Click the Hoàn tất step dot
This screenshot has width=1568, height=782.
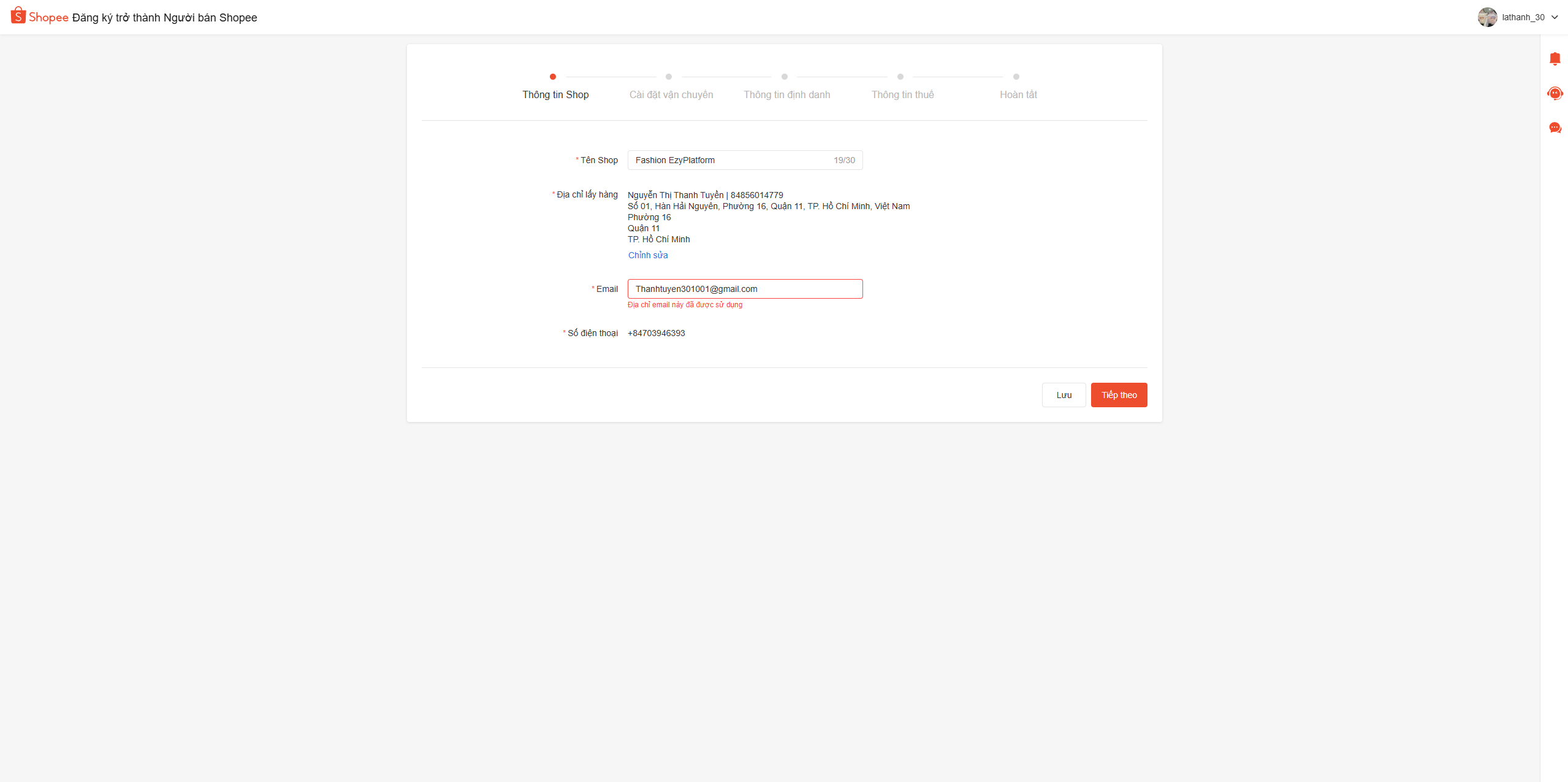coord(1016,77)
